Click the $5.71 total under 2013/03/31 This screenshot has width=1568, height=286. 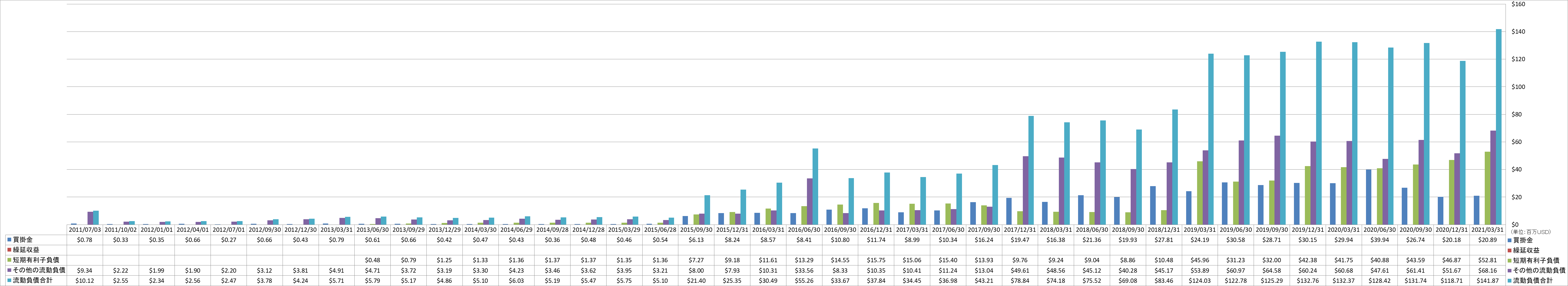pyautogui.click(x=336, y=280)
